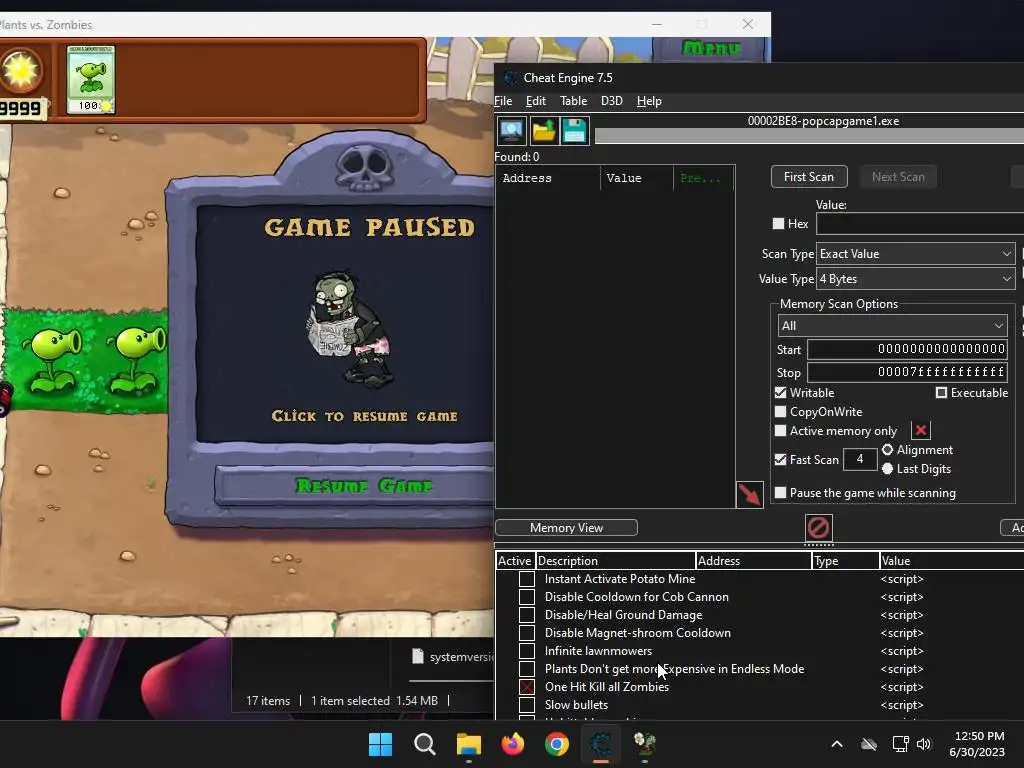Click the Stop address field

[907, 372]
